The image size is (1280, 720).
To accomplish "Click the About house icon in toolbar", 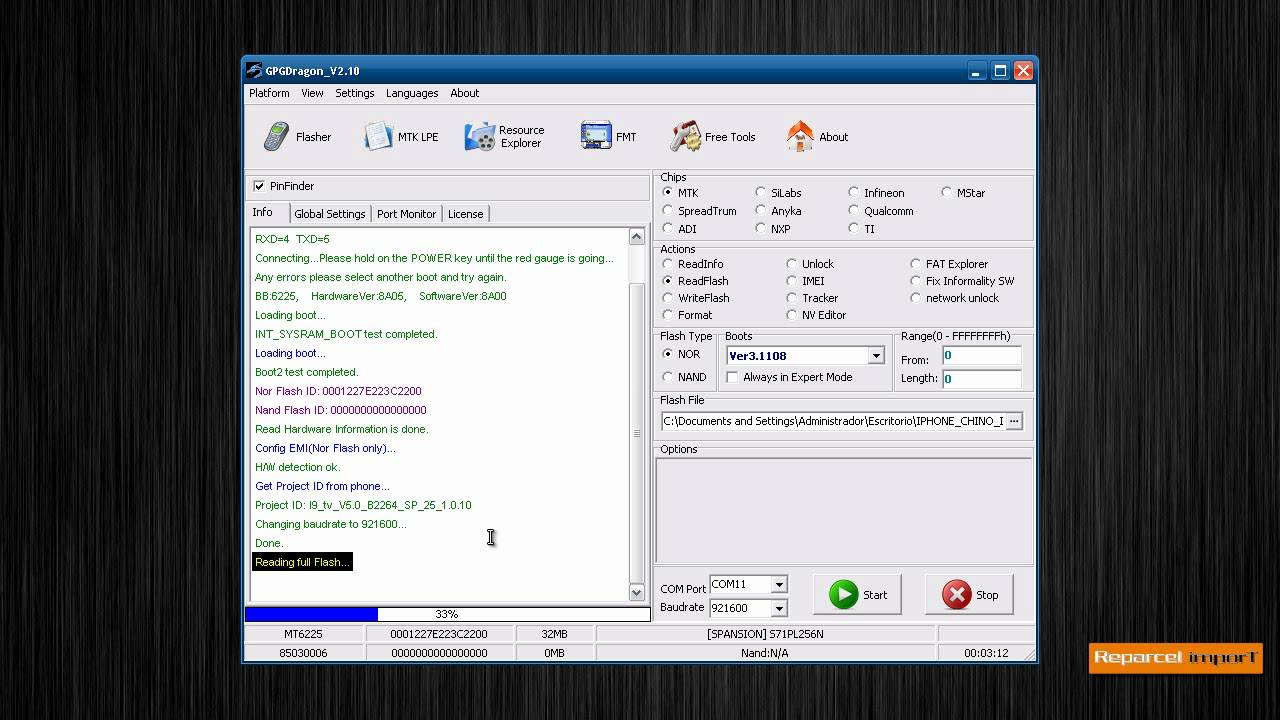I will coord(800,137).
